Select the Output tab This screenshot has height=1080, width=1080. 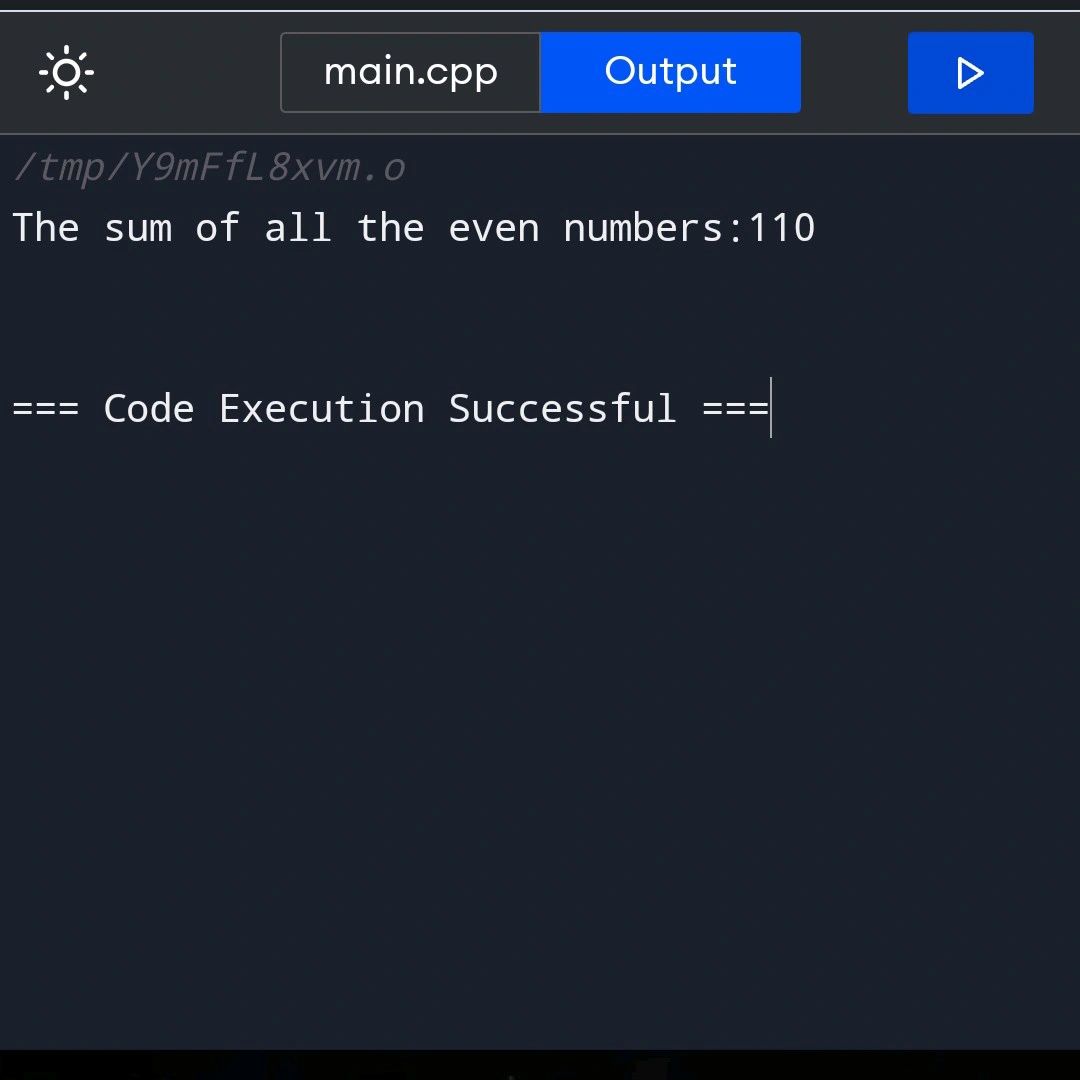(x=670, y=72)
